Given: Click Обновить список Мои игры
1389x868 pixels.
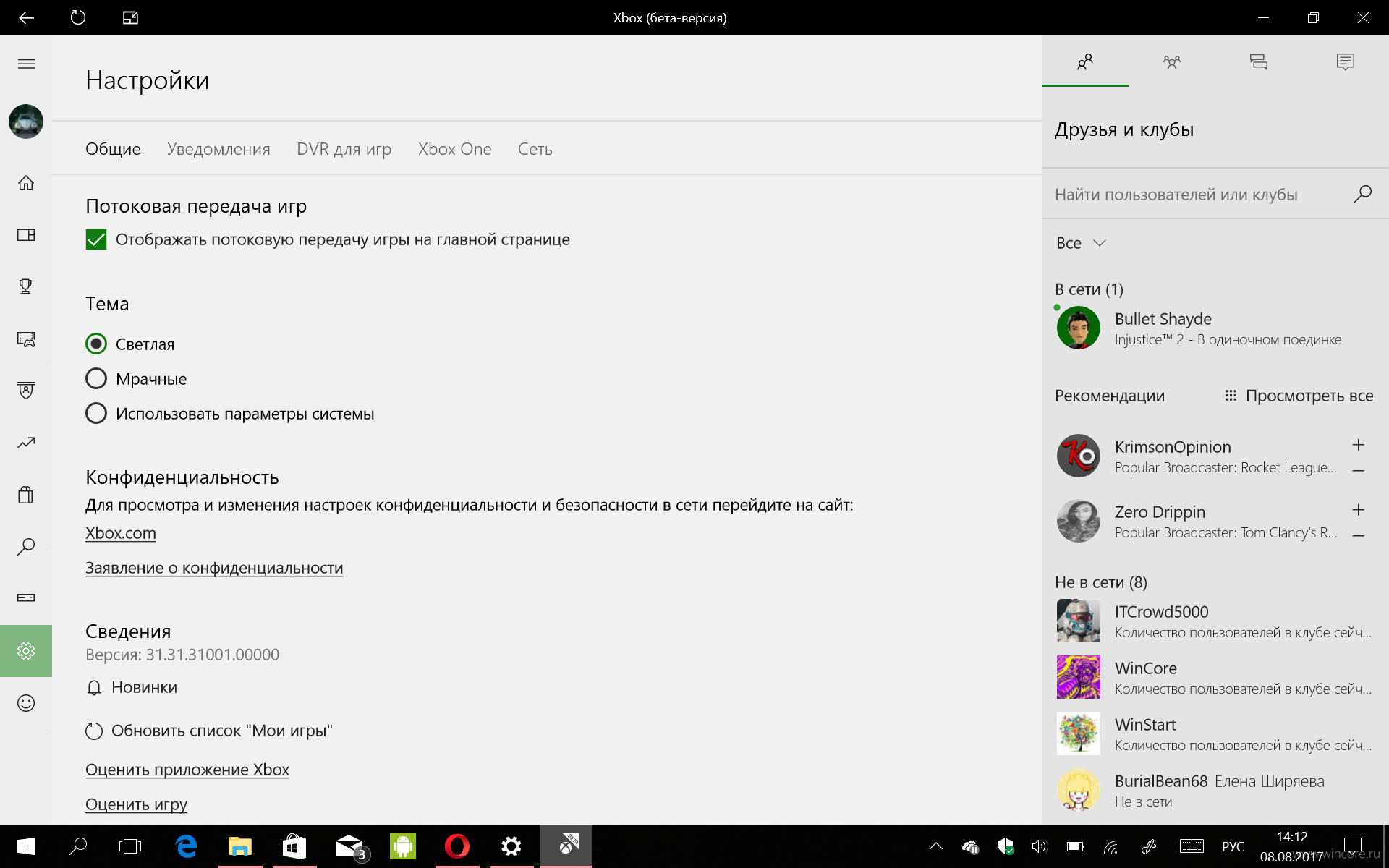Looking at the screenshot, I should click(x=209, y=731).
